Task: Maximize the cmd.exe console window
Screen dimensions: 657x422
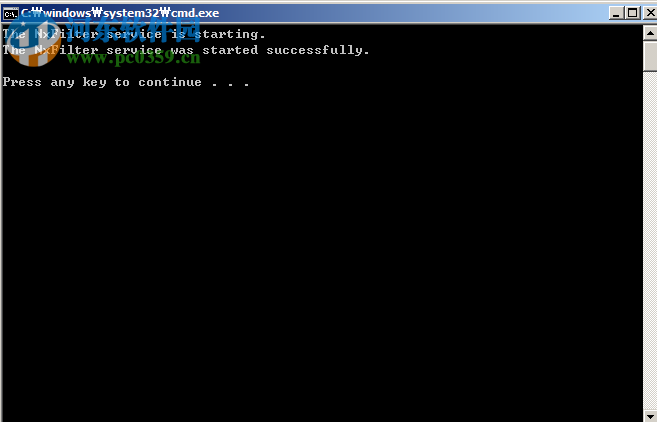Action: click(633, 13)
